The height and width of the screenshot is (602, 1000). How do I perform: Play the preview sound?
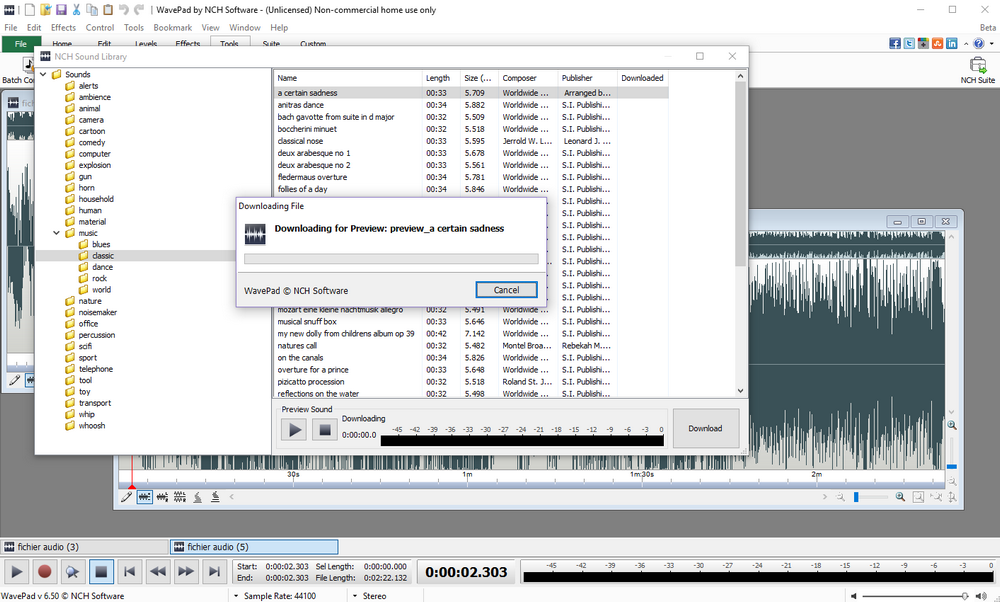(x=294, y=429)
